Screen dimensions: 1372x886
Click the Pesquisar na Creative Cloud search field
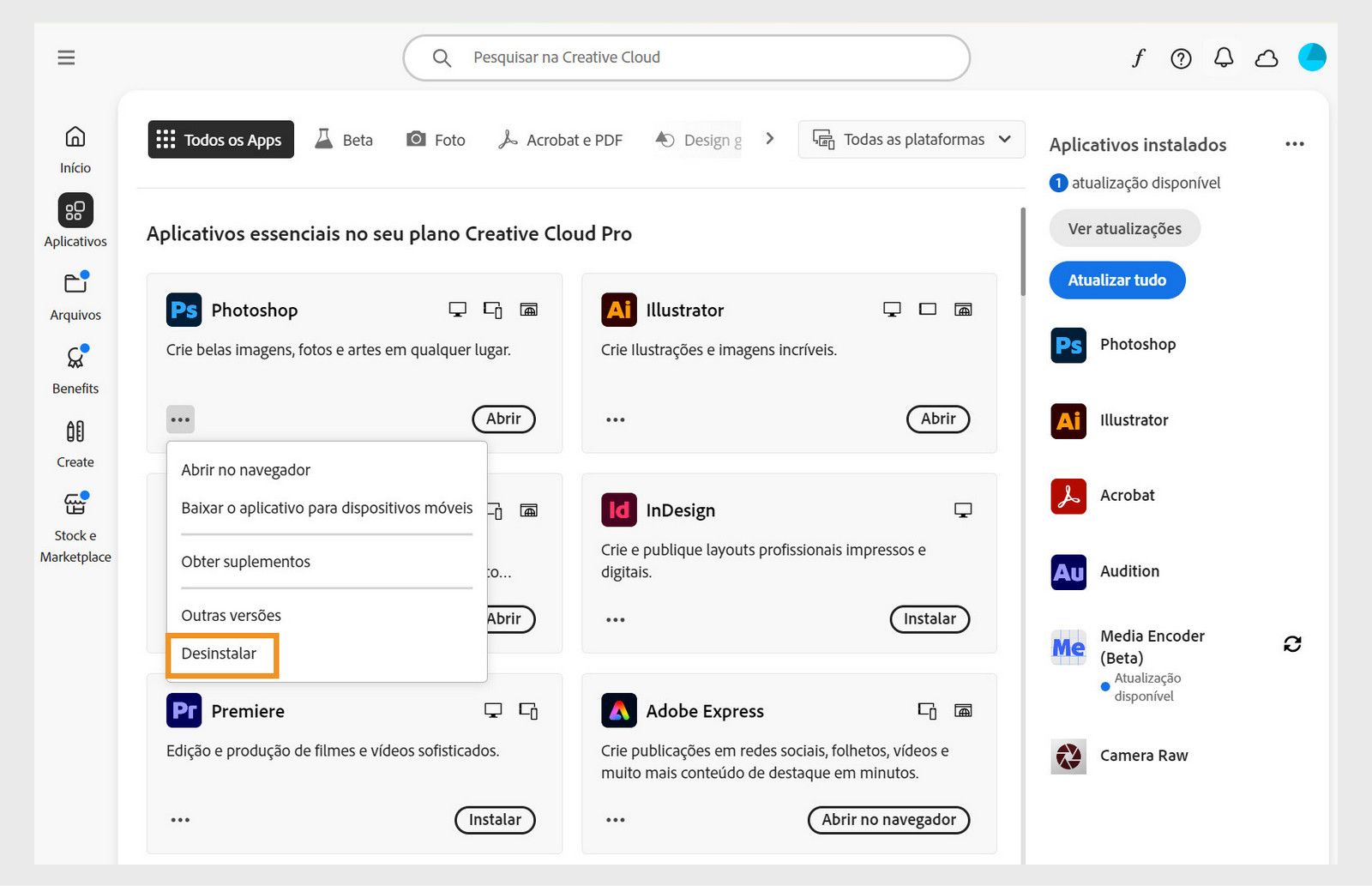pyautogui.click(x=686, y=57)
